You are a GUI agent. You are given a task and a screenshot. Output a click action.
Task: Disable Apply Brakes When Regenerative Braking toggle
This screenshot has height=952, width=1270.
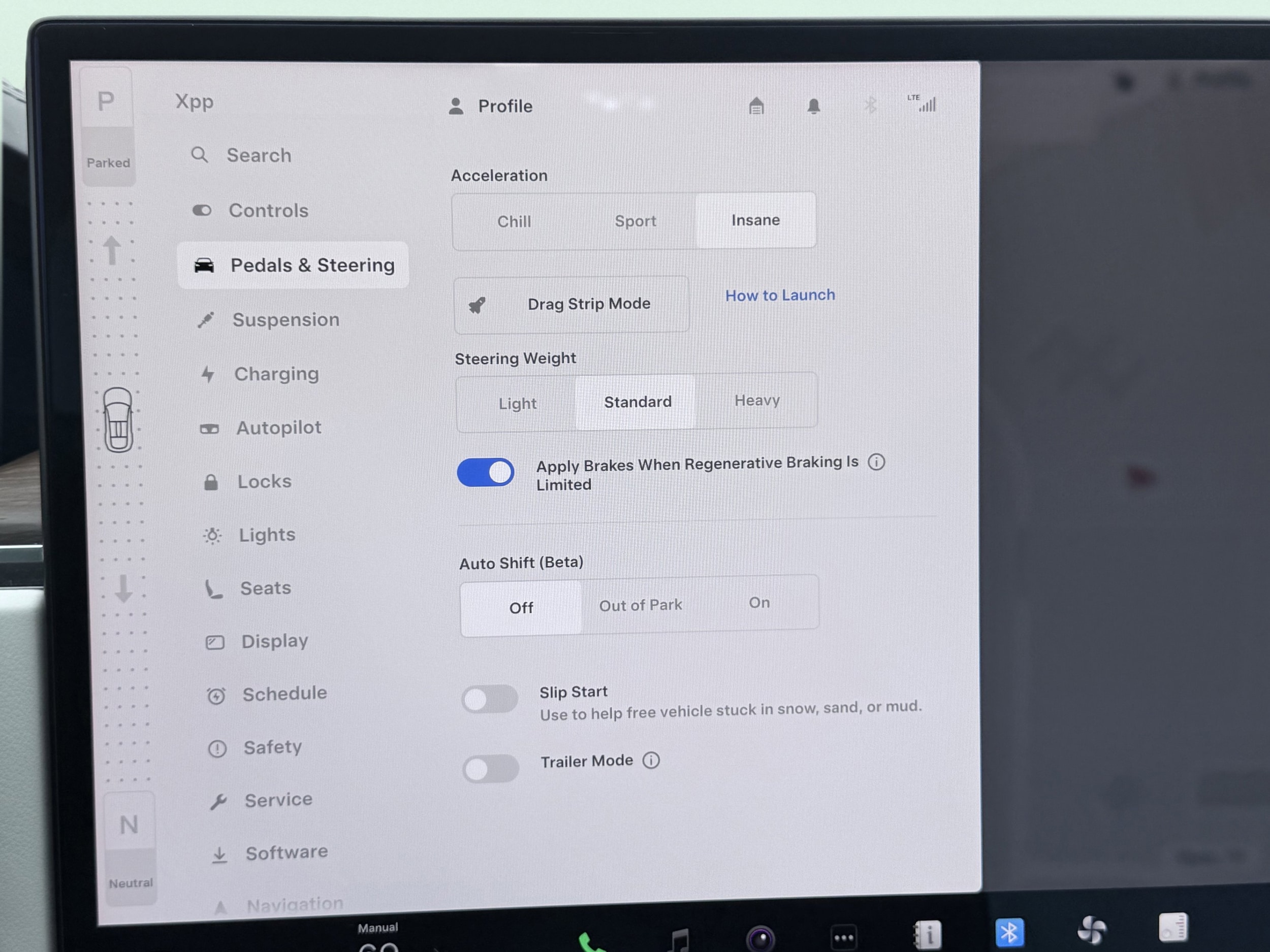point(486,473)
